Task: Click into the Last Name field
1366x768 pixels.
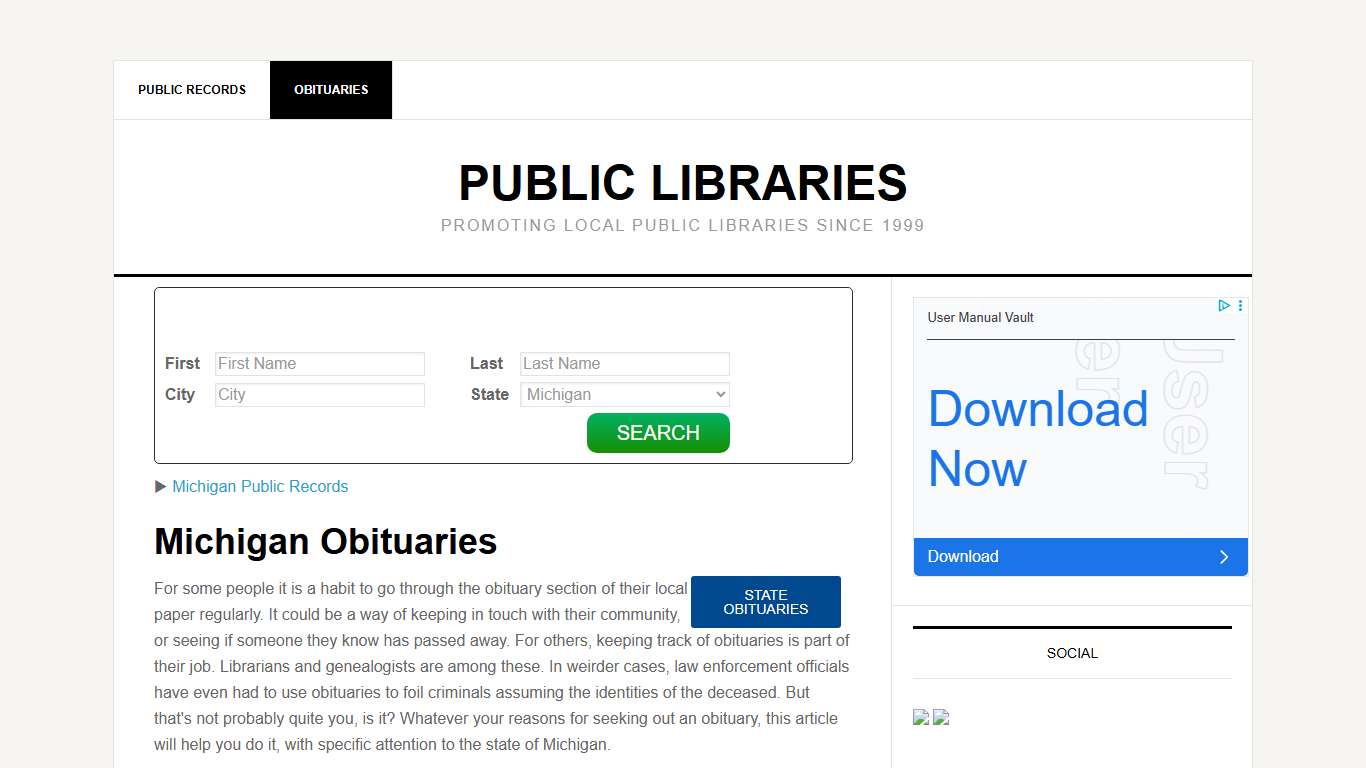Action: (x=625, y=364)
